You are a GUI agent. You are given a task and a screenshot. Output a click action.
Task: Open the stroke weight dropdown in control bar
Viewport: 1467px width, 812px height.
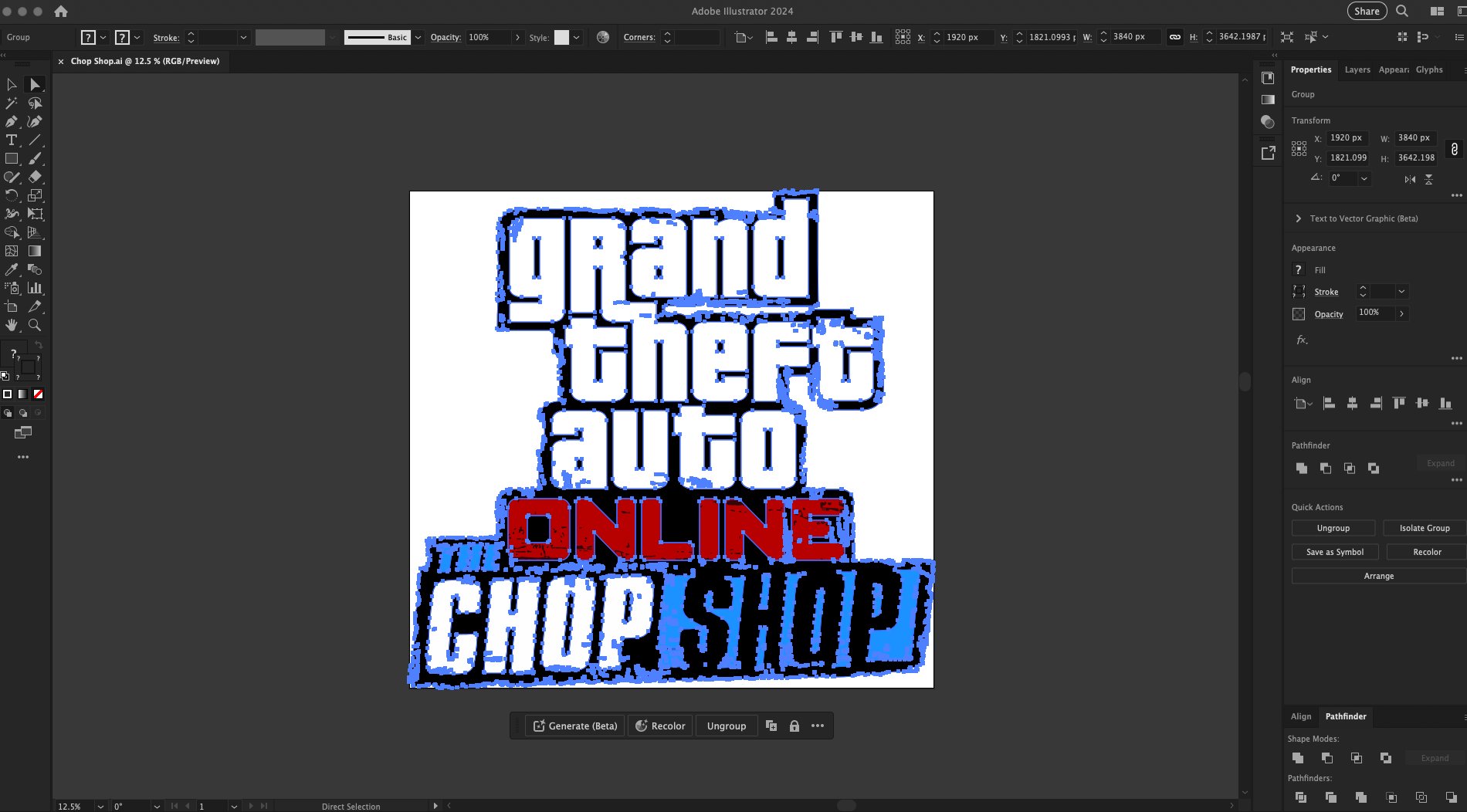(243, 37)
